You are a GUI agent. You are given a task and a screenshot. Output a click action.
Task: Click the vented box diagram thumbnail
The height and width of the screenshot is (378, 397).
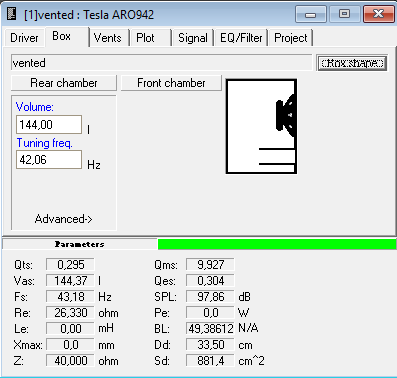pos(261,126)
